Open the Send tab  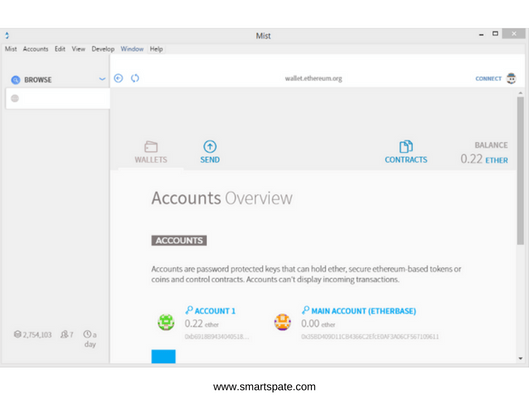pyautogui.click(x=210, y=152)
